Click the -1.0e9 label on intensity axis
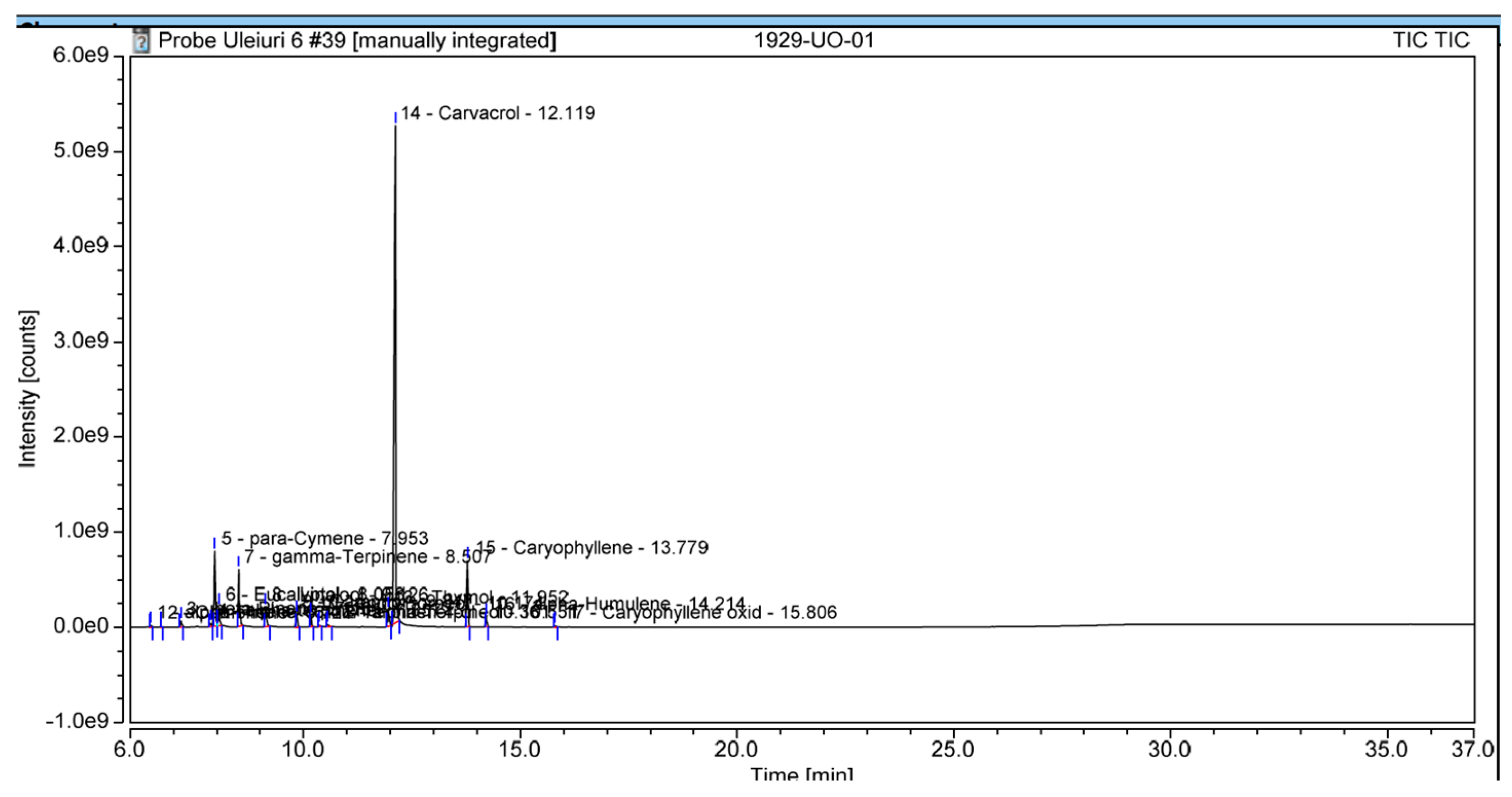The width and height of the screenshot is (1512, 797). (x=78, y=720)
